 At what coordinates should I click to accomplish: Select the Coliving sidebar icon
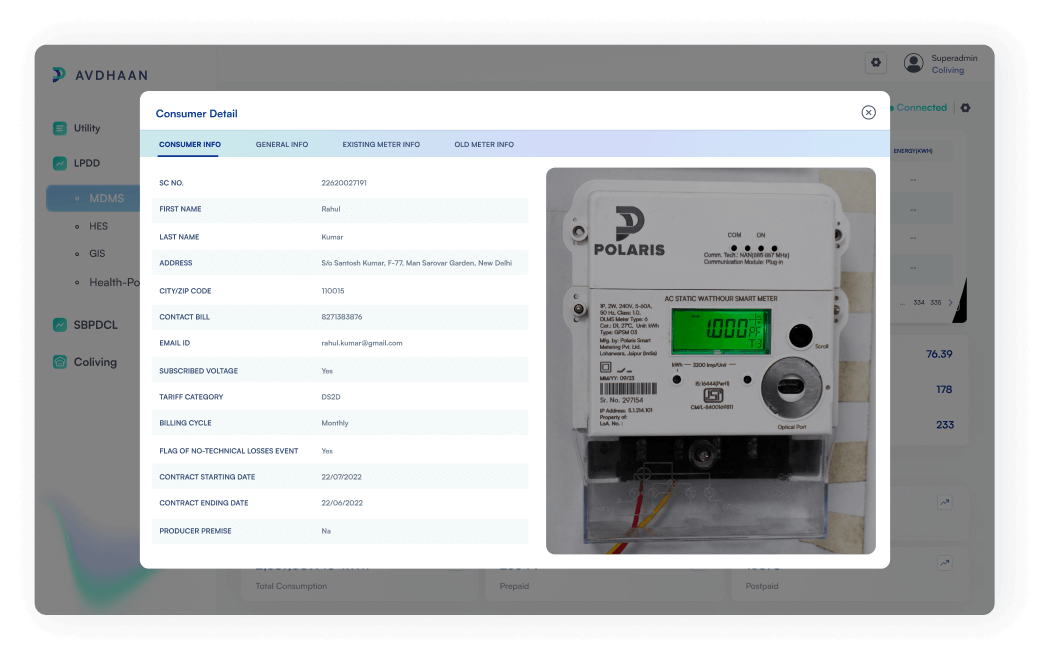62,362
